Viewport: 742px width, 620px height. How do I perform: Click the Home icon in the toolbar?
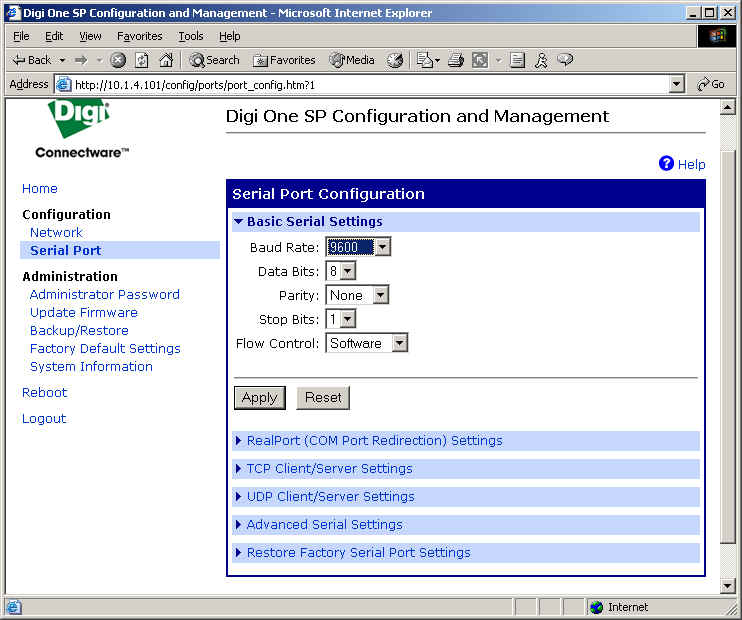pos(166,60)
